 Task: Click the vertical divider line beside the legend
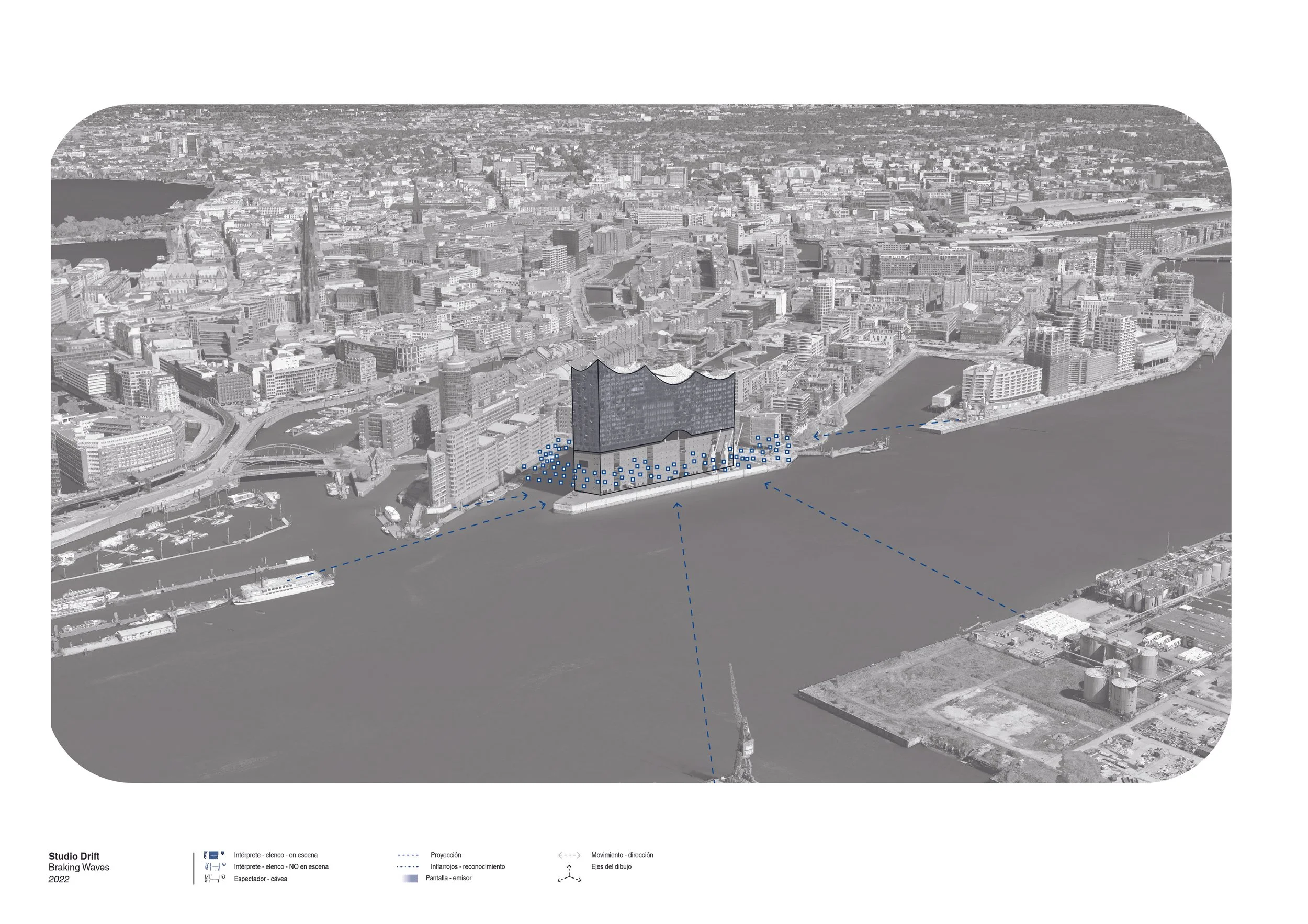coord(194,868)
